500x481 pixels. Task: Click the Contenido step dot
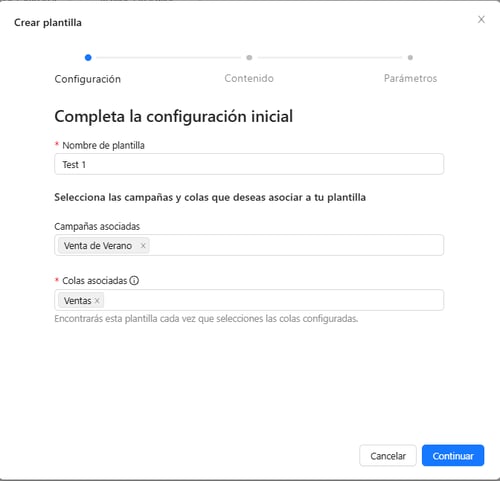coord(249,58)
